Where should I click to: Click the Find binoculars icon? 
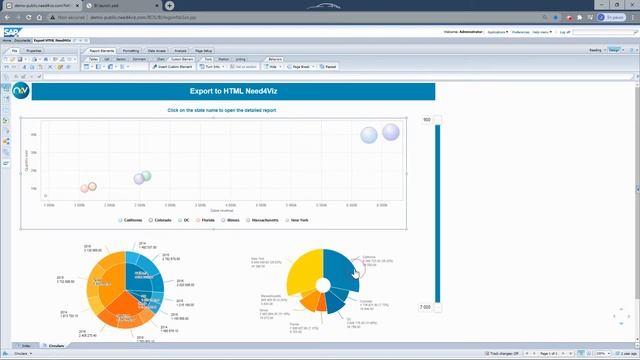point(46,60)
